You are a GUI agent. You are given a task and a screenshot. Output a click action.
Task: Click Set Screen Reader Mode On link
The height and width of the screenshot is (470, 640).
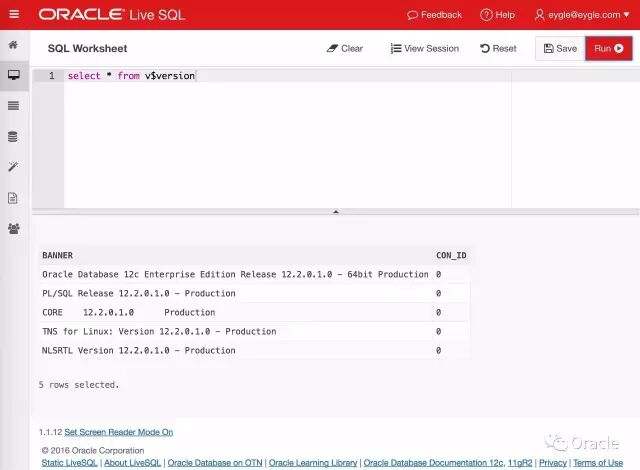[x=119, y=432]
